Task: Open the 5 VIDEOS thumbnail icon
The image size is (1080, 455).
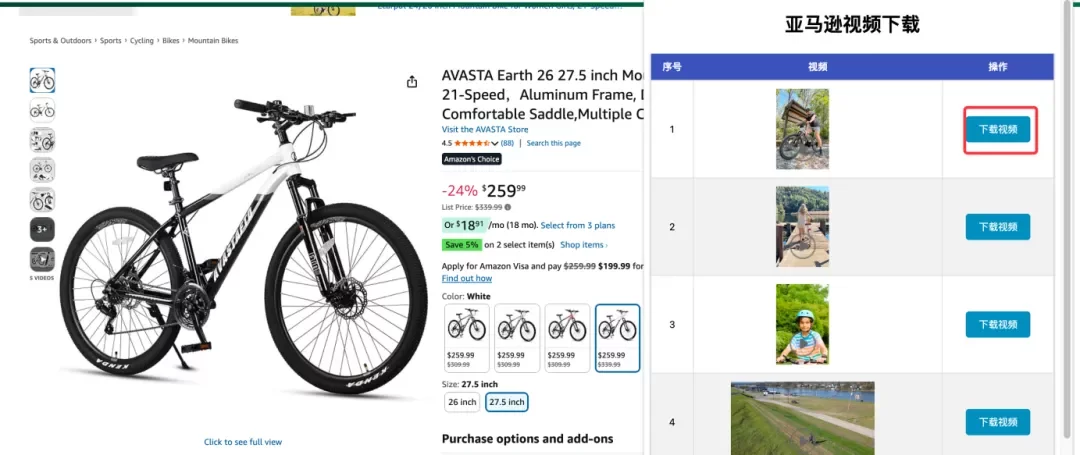Action: (42, 260)
